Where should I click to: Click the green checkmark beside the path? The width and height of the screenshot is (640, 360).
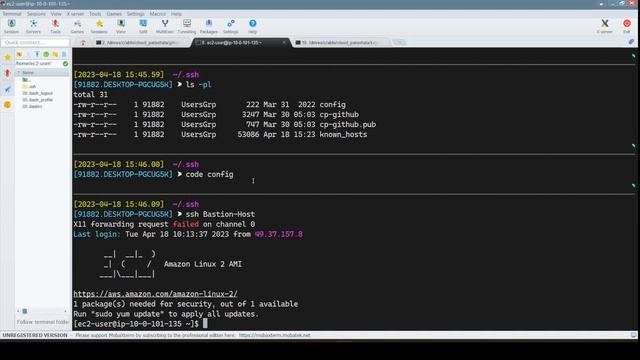click(x=65, y=64)
